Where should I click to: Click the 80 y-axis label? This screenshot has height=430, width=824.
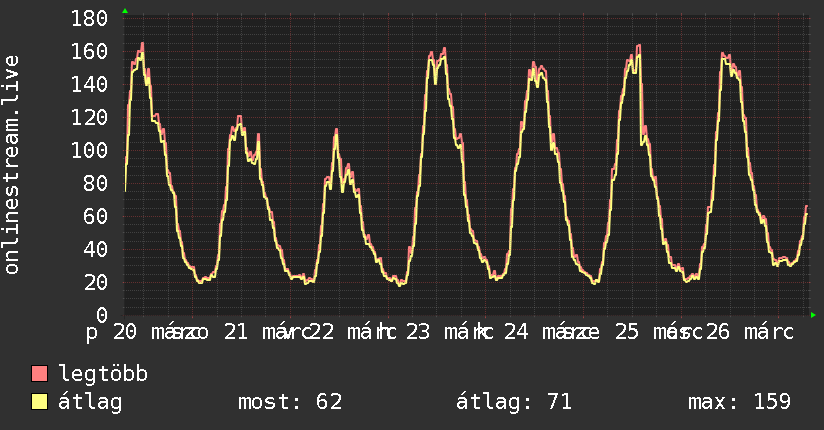click(x=96, y=183)
